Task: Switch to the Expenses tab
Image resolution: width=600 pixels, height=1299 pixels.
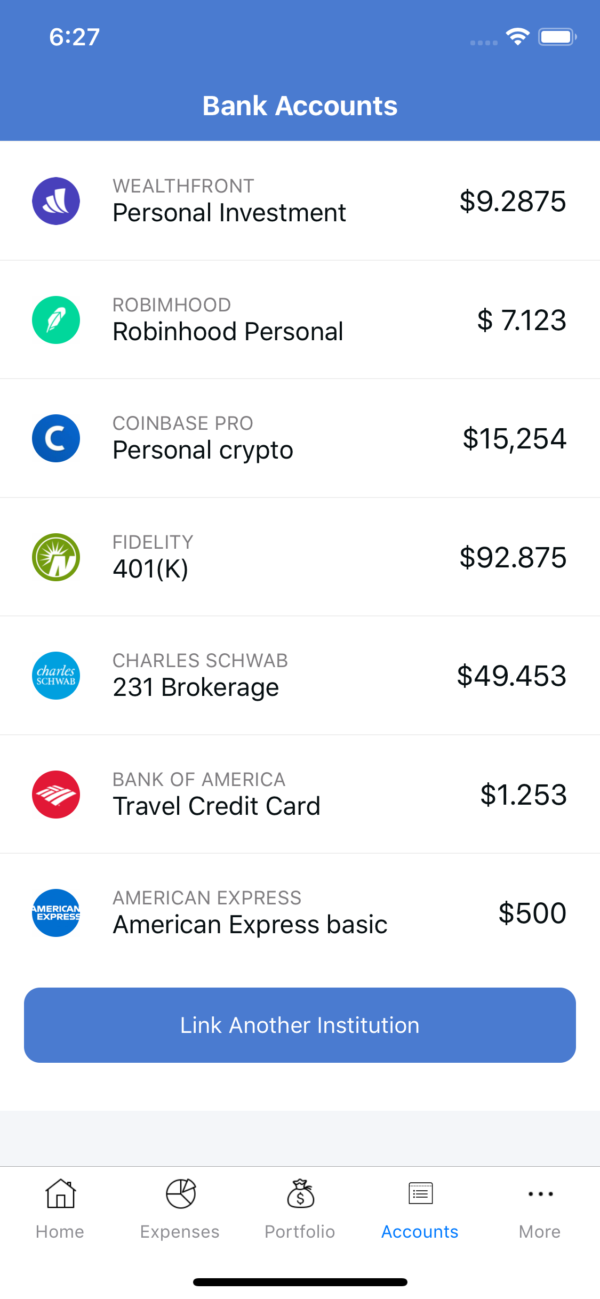Action: tap(180, 1208)
